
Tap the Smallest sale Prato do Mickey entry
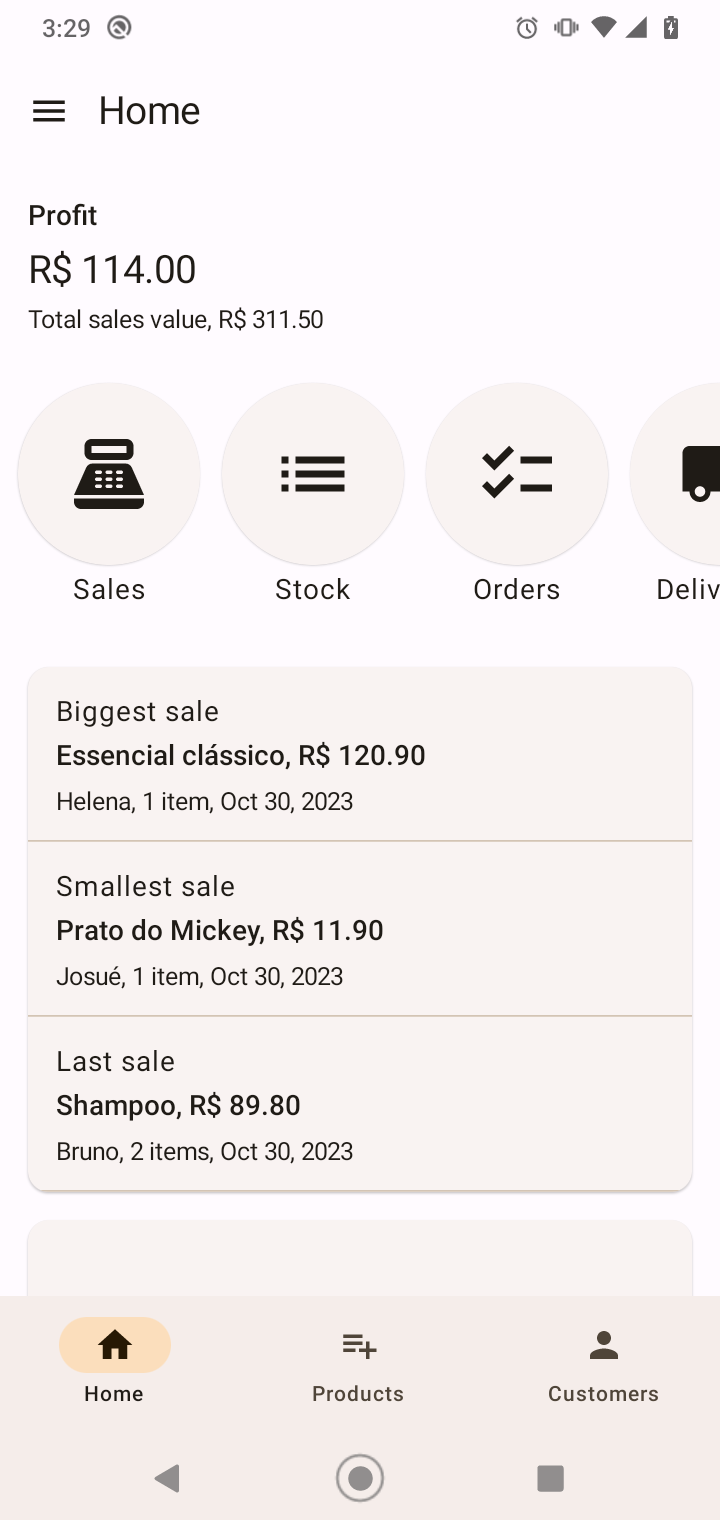tap(360, 930)
